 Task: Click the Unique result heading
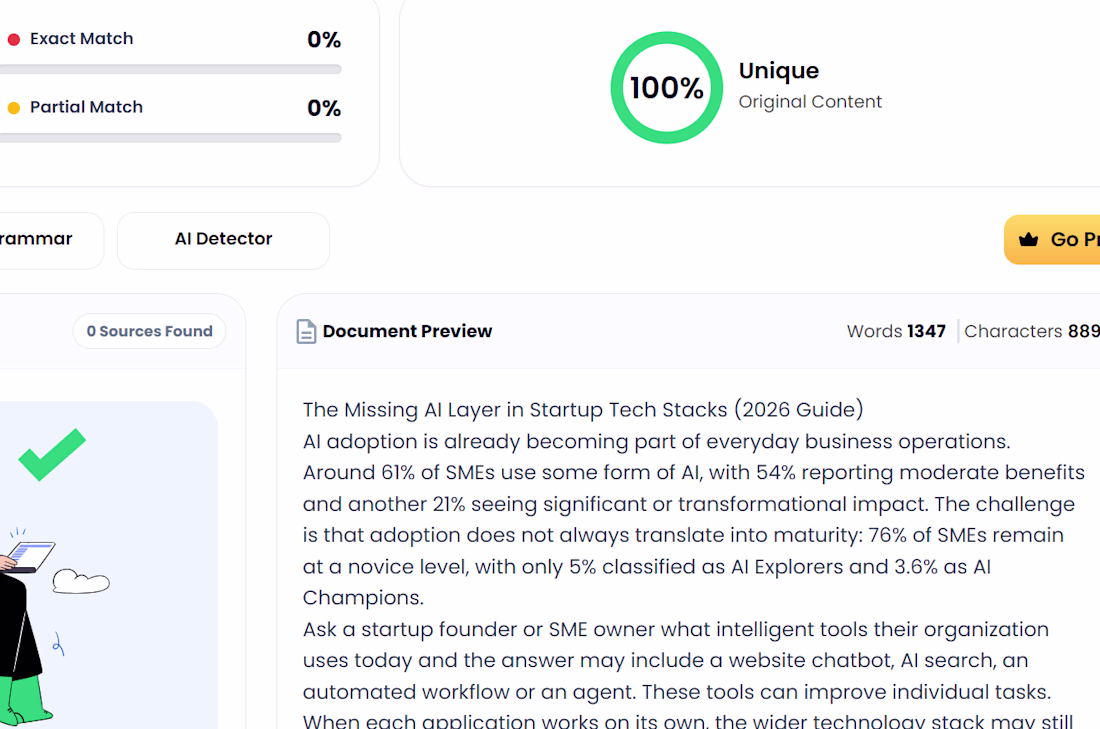tap(779, 71)
